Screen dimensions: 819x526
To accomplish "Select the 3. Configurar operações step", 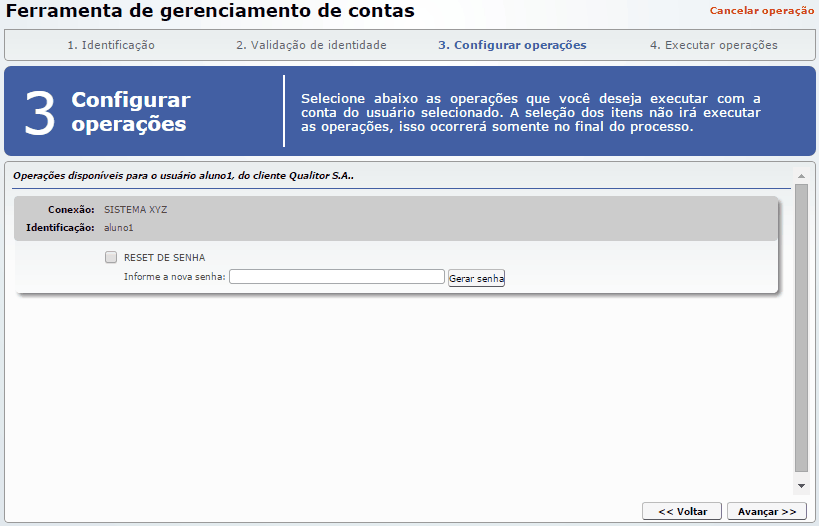I will click(512, 45).
